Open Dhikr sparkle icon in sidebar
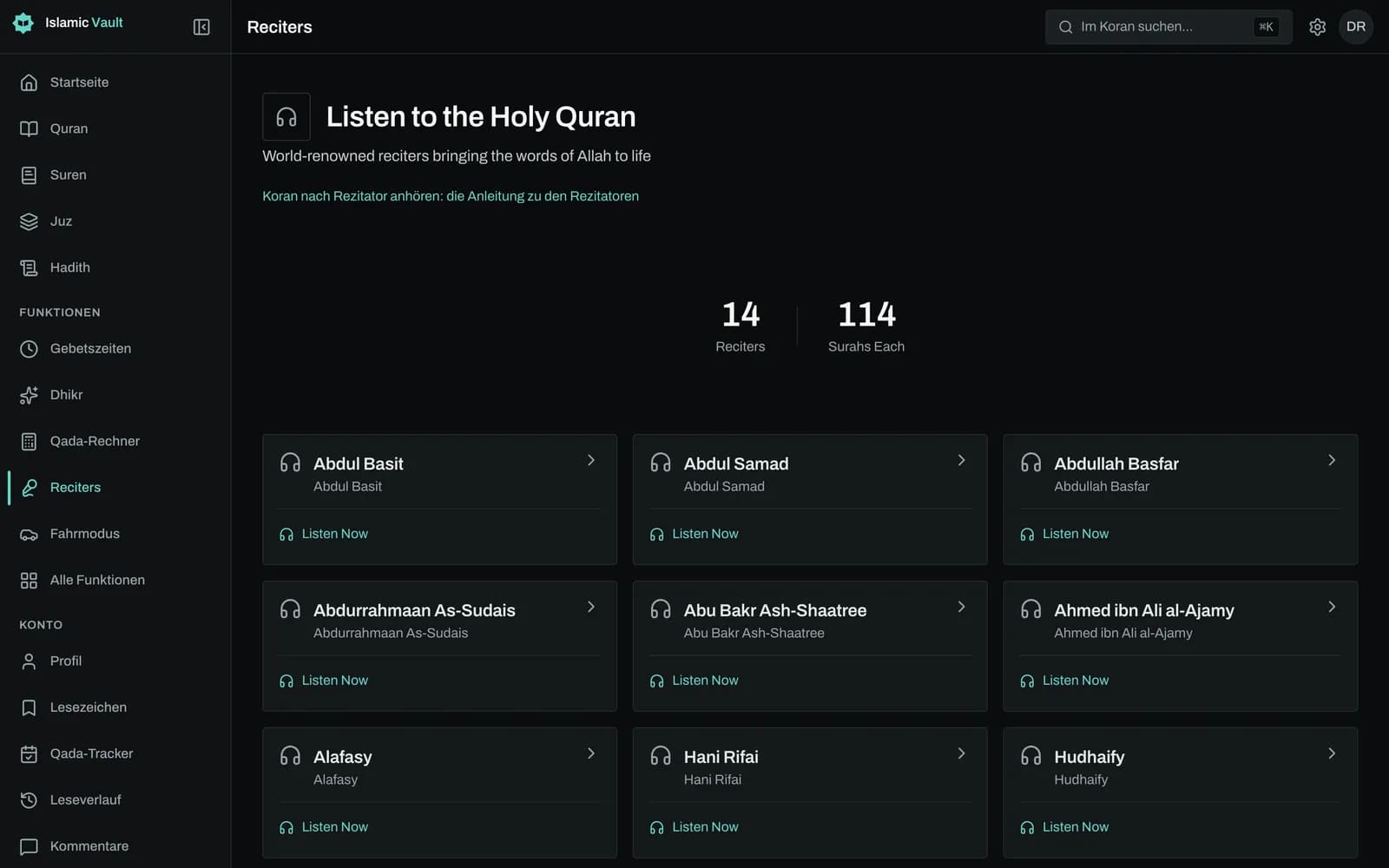The image size is (1389, 868). pyautogui.click(x=29, y=395)
